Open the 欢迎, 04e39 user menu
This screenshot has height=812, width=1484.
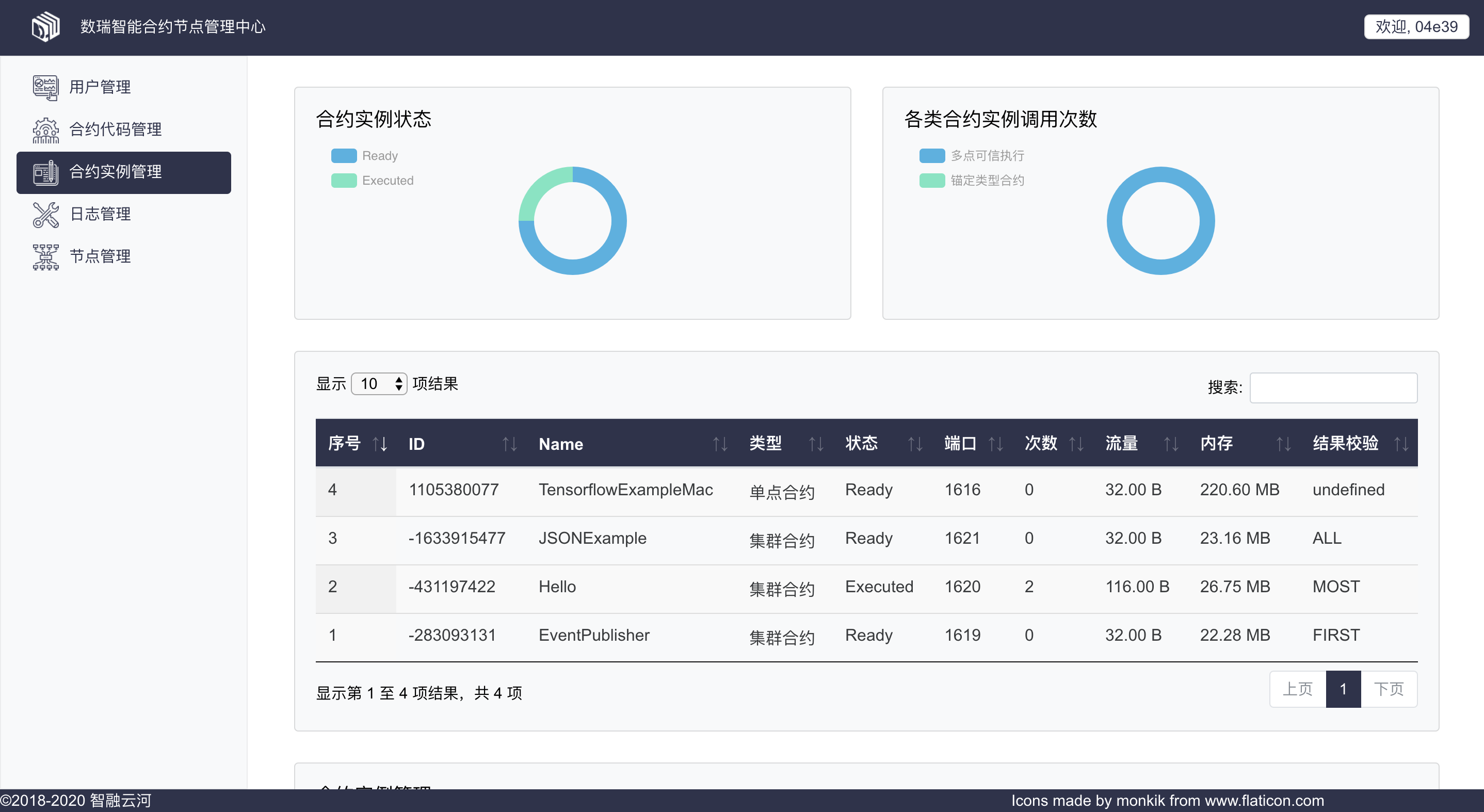point(1416,27)
